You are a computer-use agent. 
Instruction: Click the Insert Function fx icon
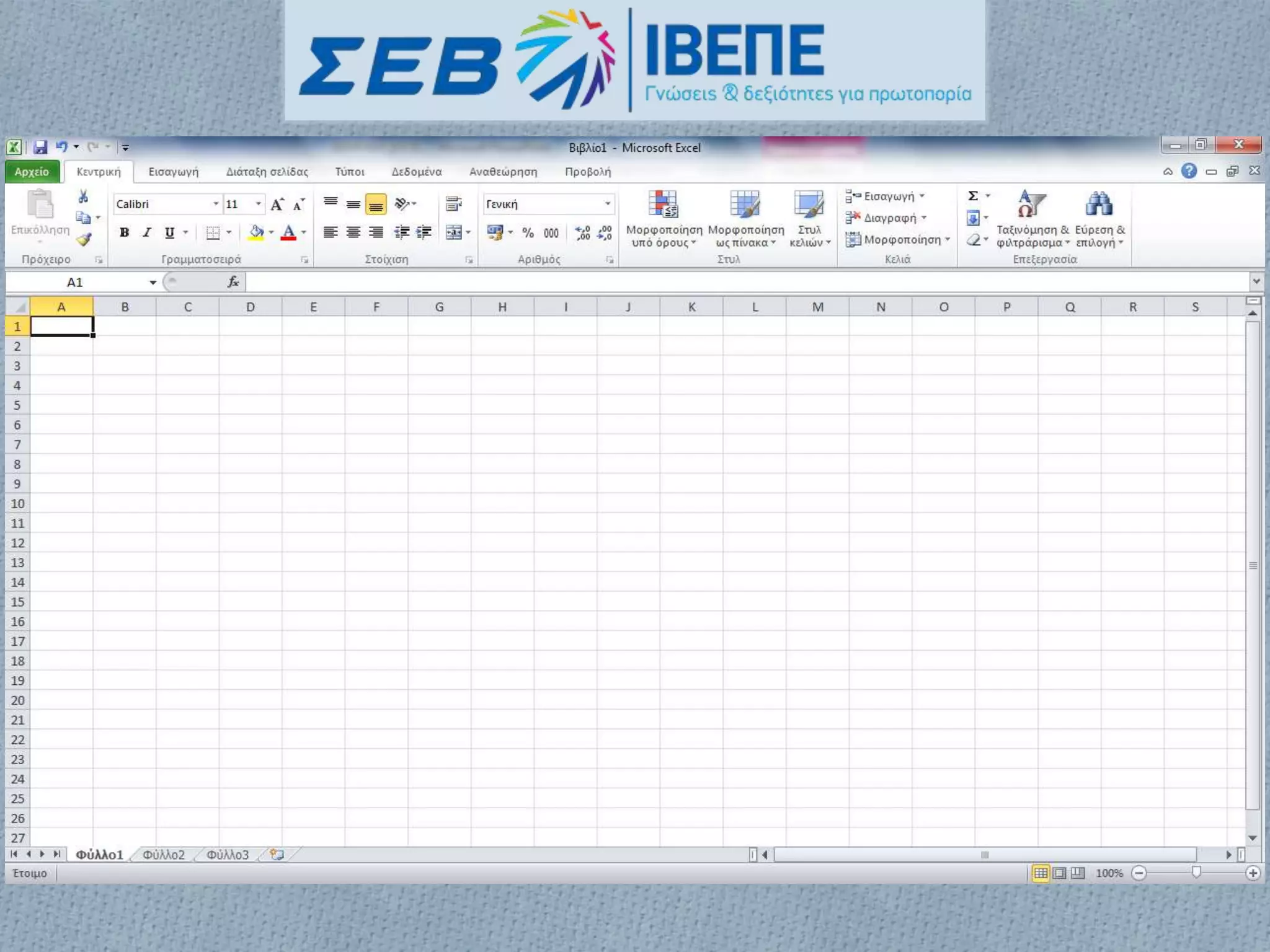click(x=233, y=282)
